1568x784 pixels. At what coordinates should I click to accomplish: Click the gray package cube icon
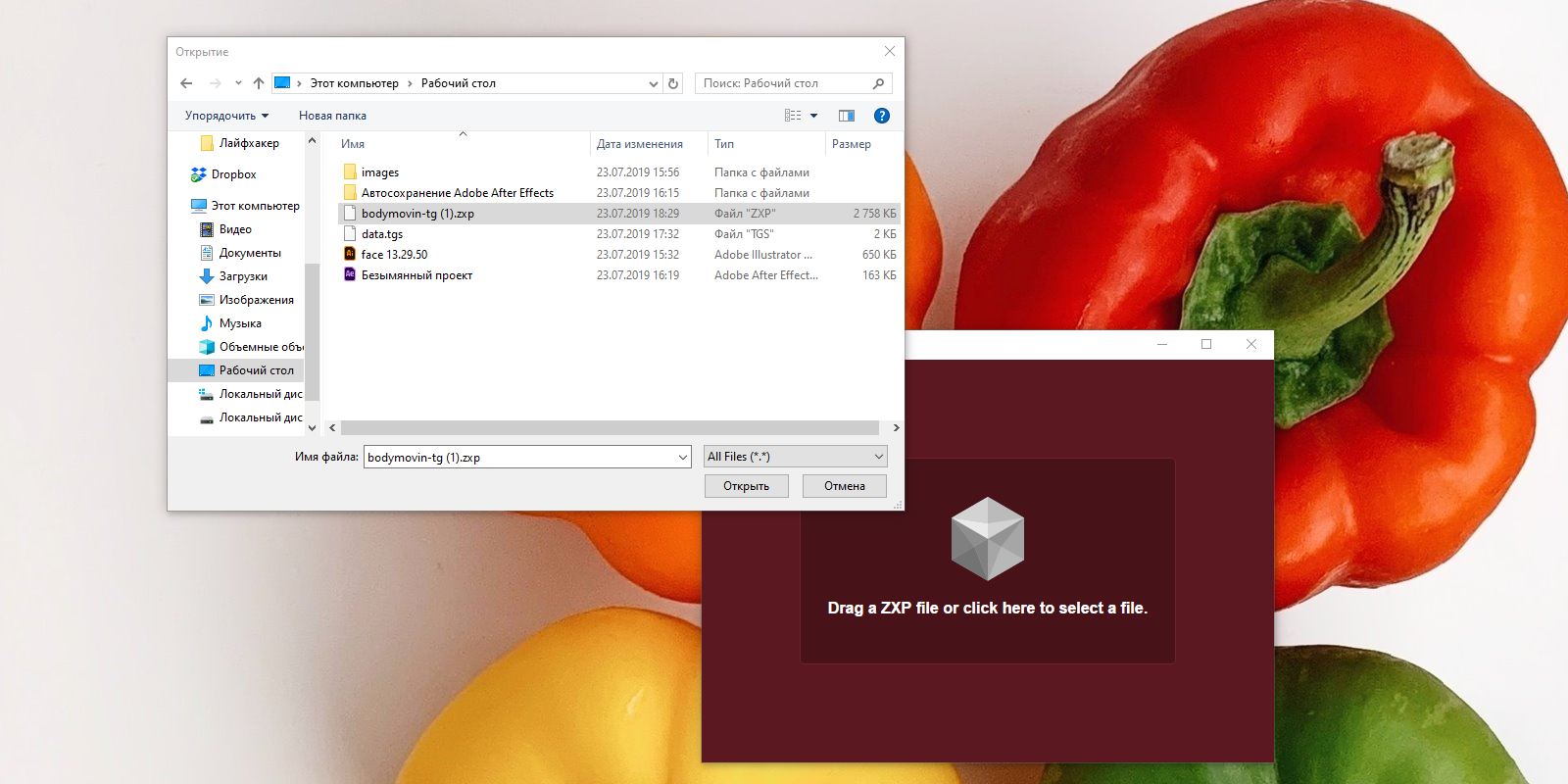click(x=988, y=538)
